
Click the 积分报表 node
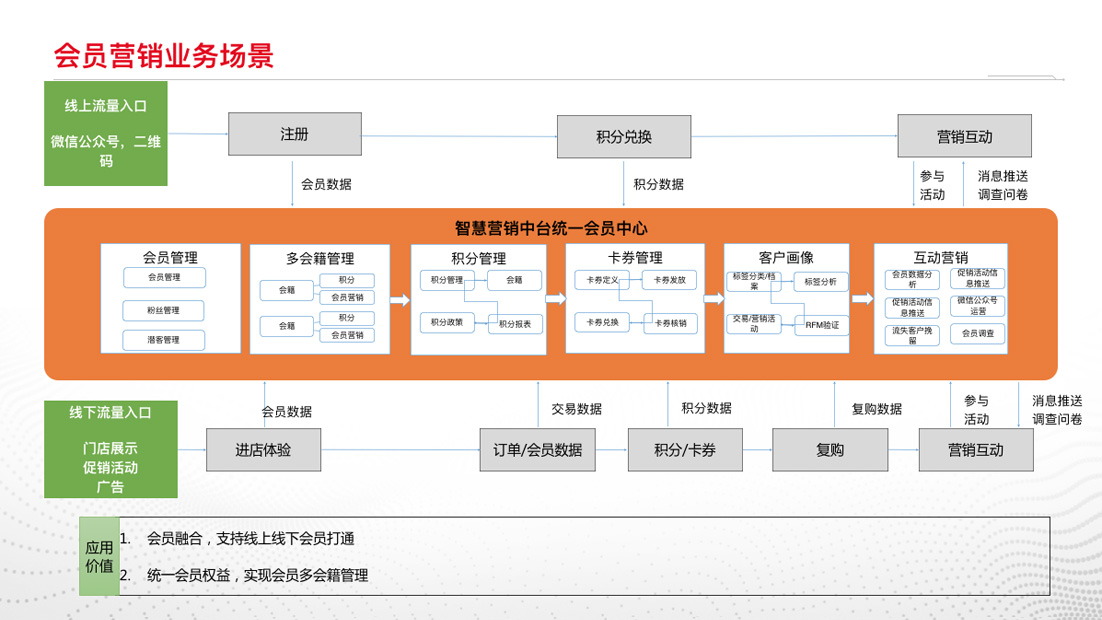point(515,323)
